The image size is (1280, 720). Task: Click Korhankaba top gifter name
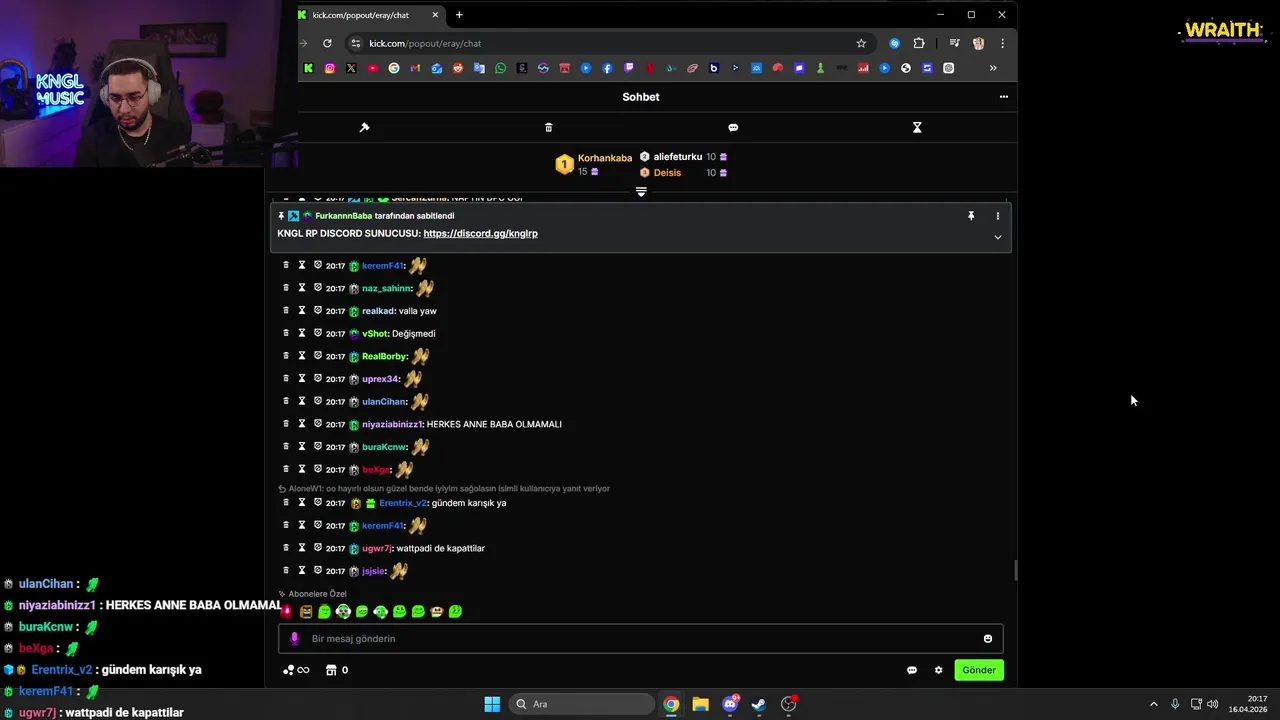click(605, 158)
